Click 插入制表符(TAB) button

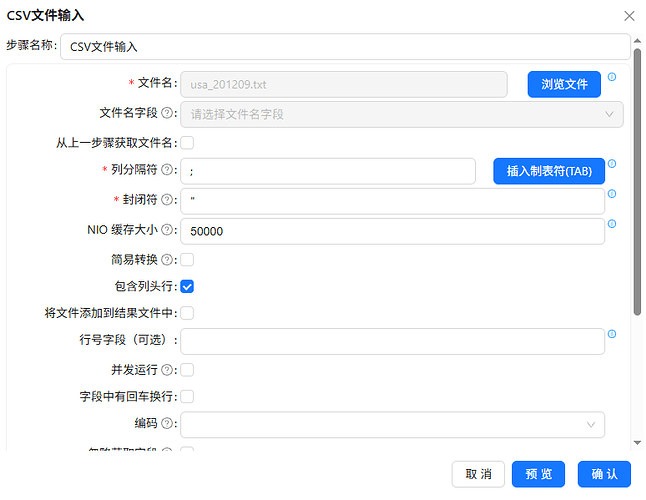click(x=549, y=171)
